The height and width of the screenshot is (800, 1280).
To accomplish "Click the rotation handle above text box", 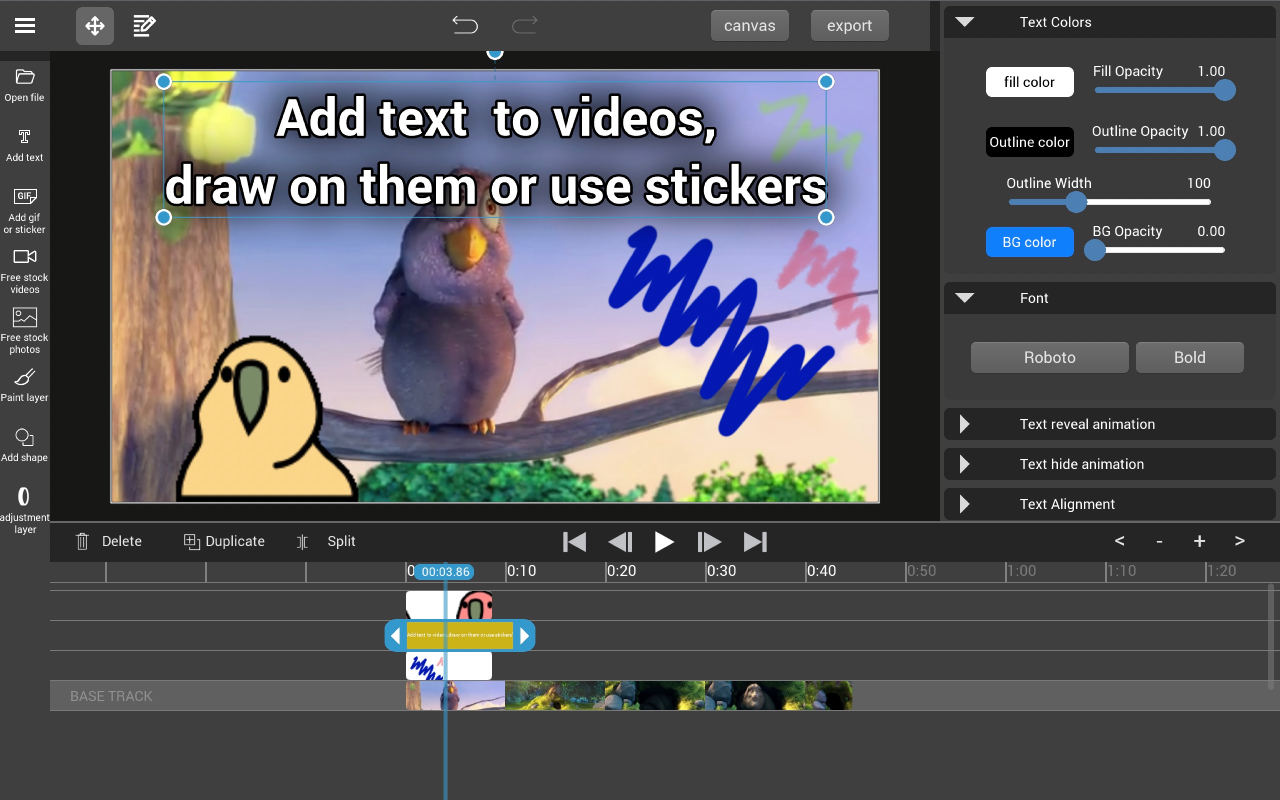I will 495,52.
